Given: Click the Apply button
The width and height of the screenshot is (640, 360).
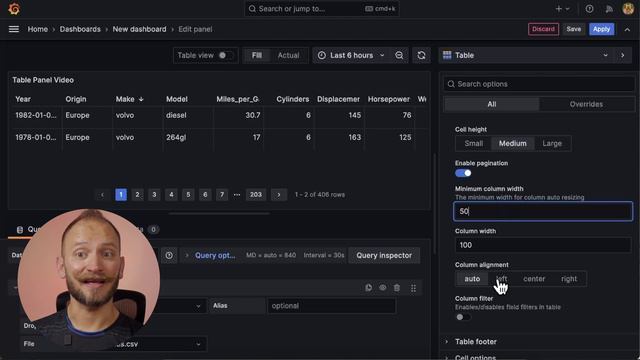Looking at the screenshot, I should pos(601,29).
